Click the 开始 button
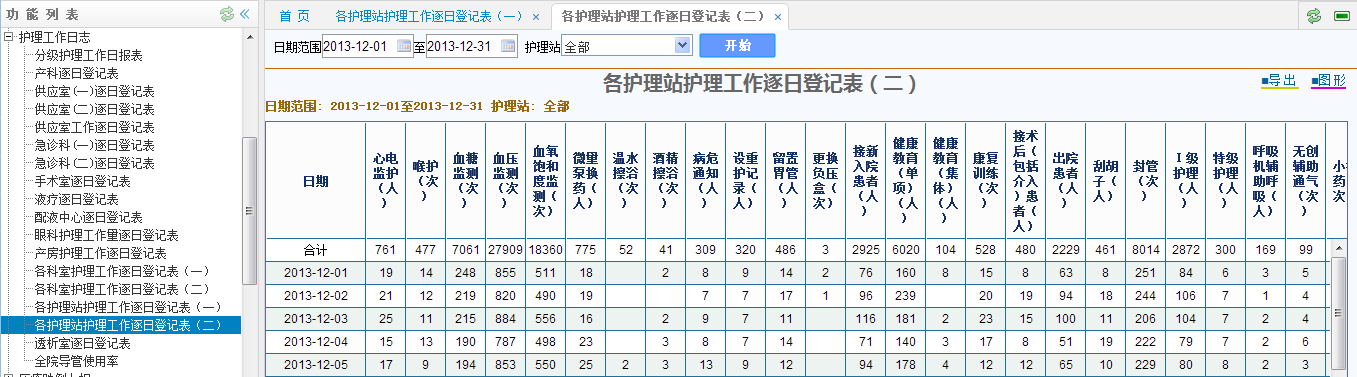The image size is (1357, 377). coord(737,46)
